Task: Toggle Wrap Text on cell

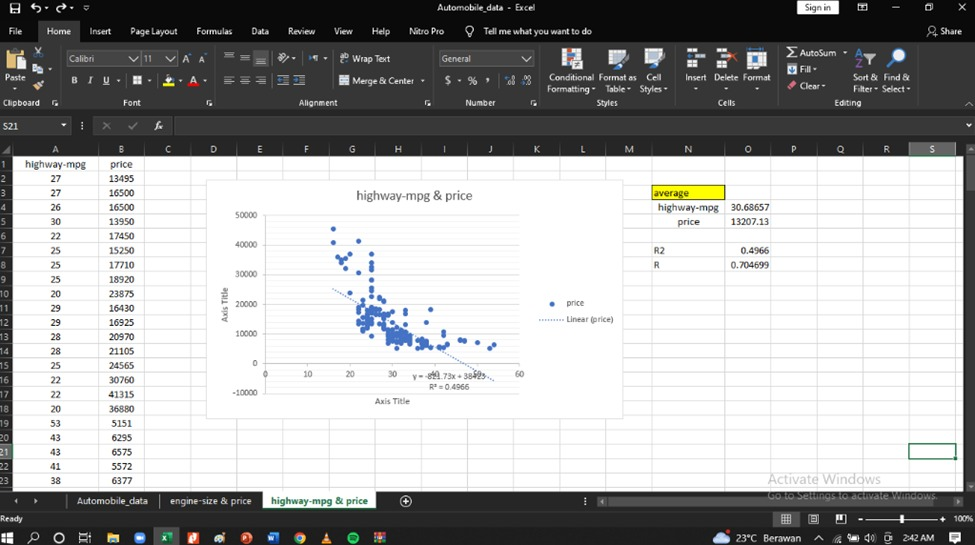Action: coord(365,58)
